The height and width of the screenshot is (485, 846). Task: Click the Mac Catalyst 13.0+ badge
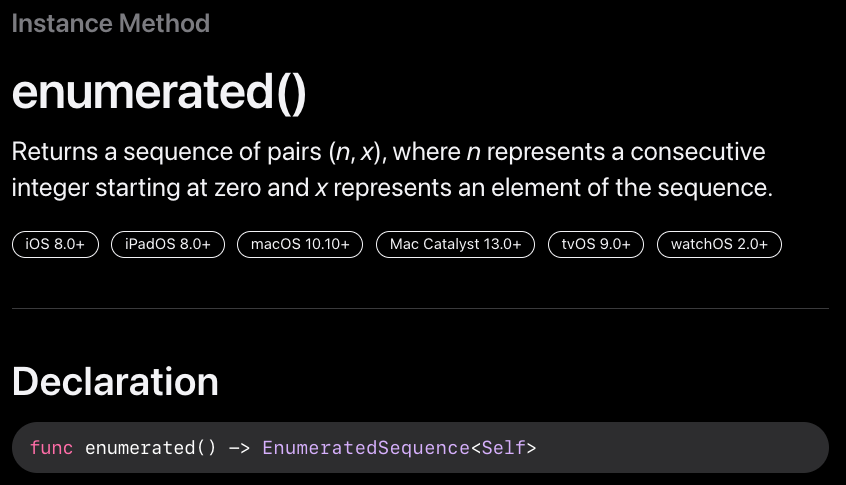tap(455, 244)
